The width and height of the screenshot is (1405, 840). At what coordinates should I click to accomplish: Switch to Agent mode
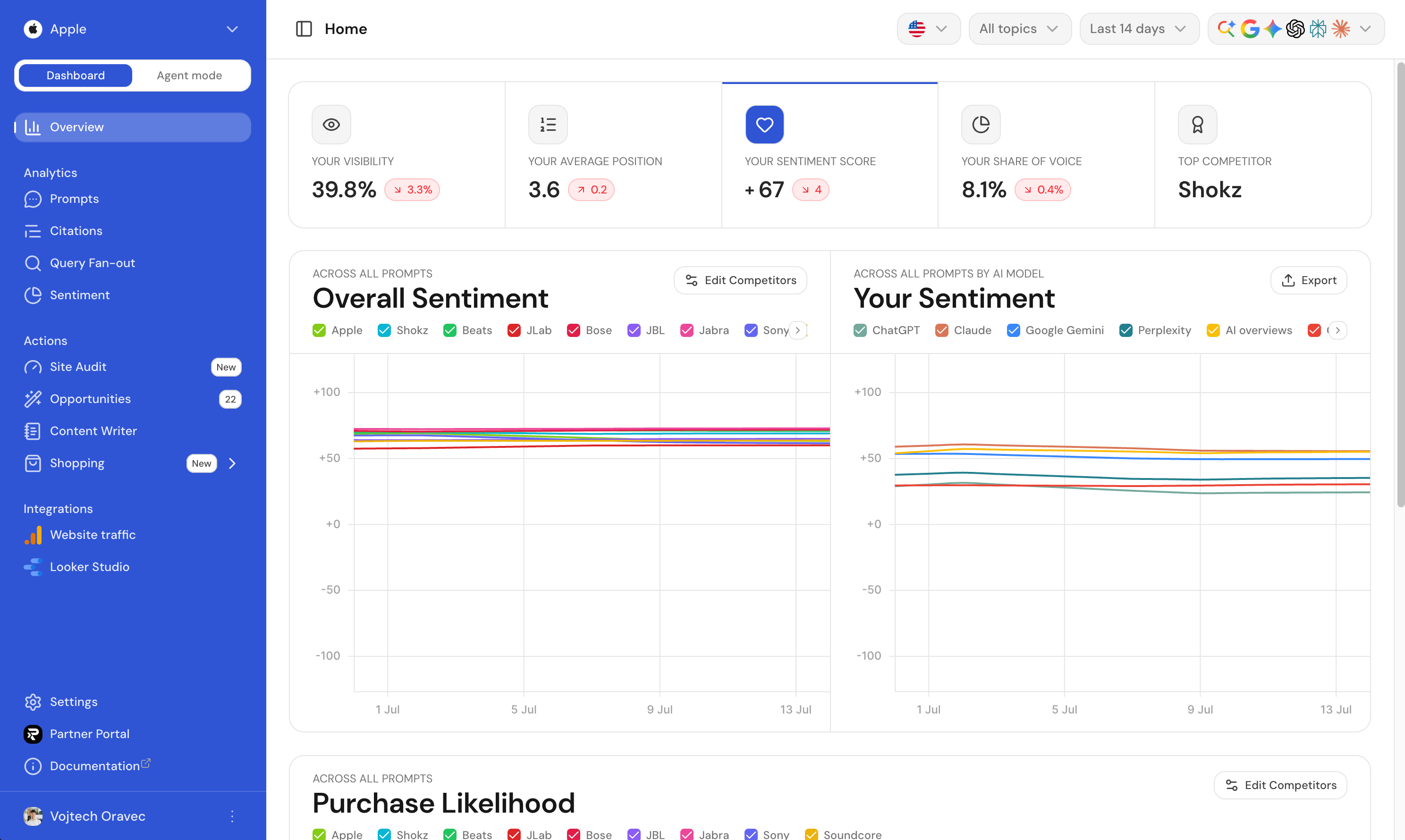click(x=190, y=76)
